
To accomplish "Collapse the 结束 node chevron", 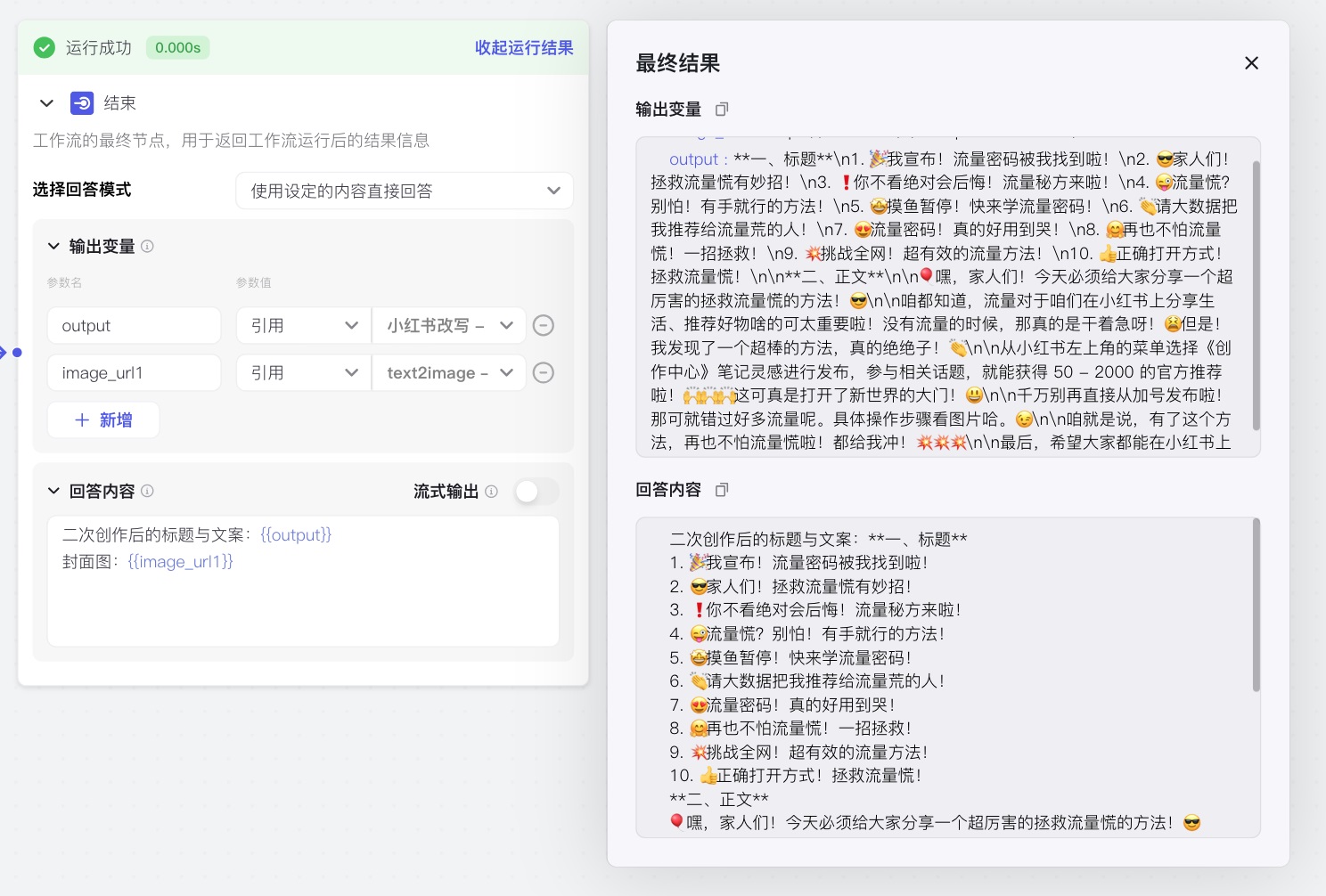I will [47, 103].
